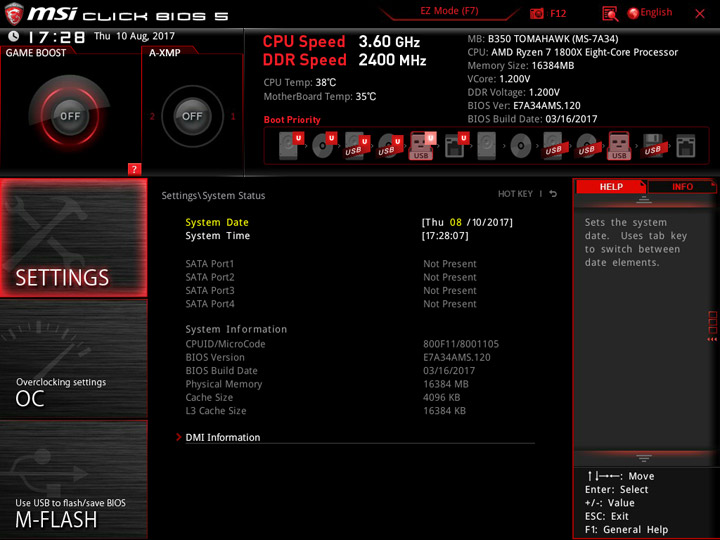This screenshot has height=540, width=720.
Task: Open the OC overclocking settings tile
Action: [x=73, y=359]
